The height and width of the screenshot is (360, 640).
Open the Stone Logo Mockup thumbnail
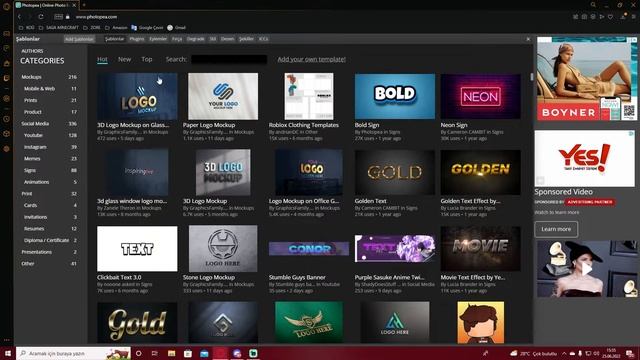click(x=223, y=249)
